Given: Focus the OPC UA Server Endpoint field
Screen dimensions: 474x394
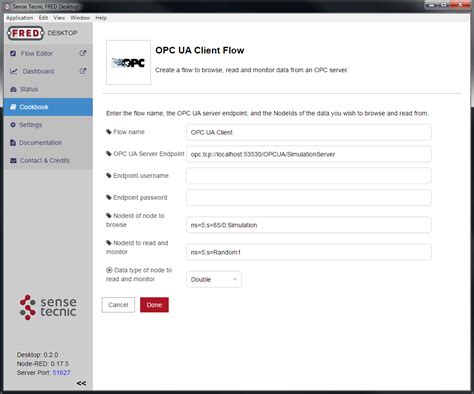Looking at the screenshot, I should pos(309,154).
